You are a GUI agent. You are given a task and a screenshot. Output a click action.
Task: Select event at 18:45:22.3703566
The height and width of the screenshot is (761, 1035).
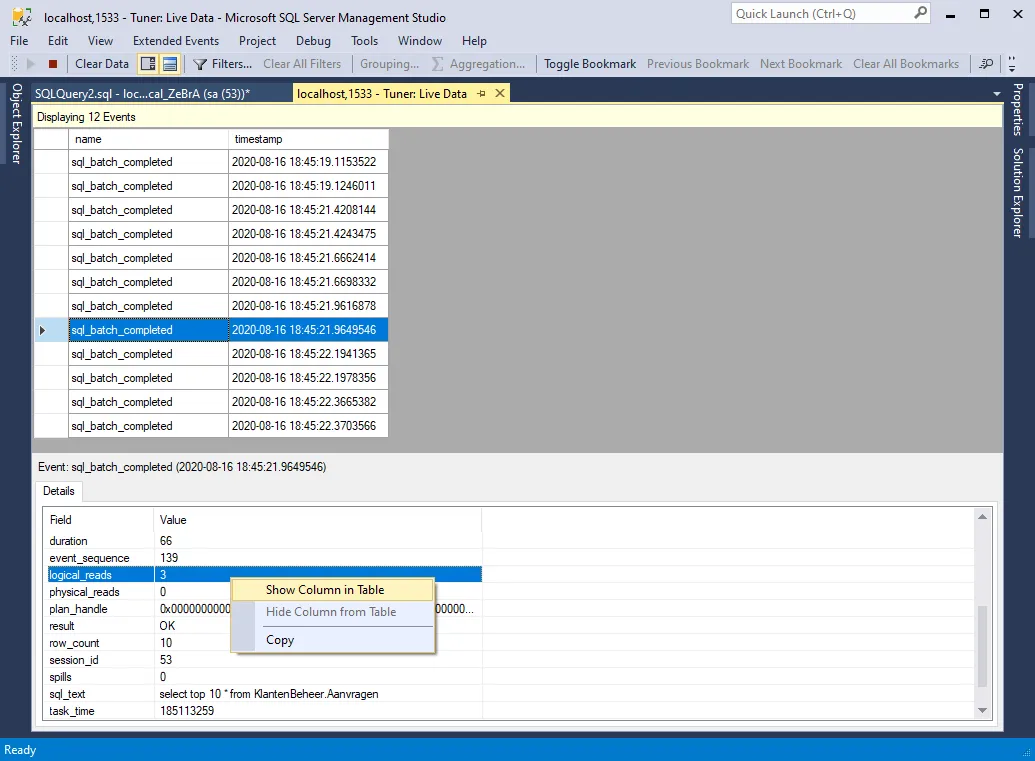228,426
